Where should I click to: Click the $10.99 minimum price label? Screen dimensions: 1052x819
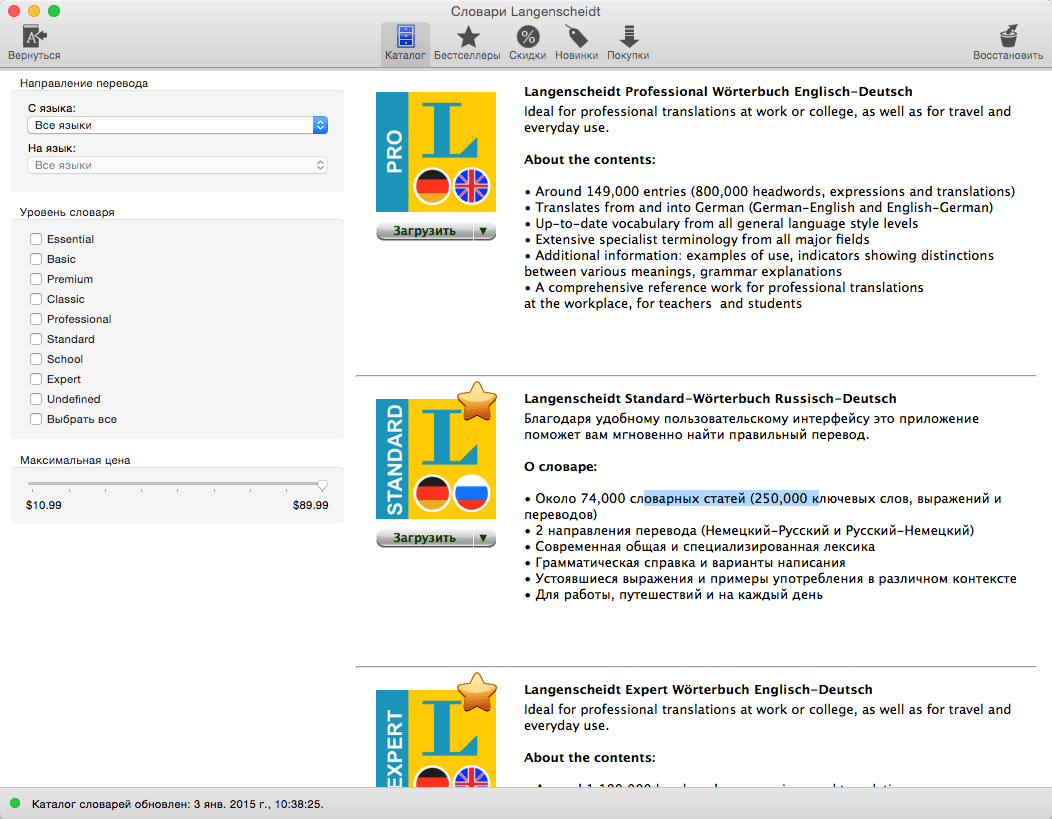coord(44,505)
